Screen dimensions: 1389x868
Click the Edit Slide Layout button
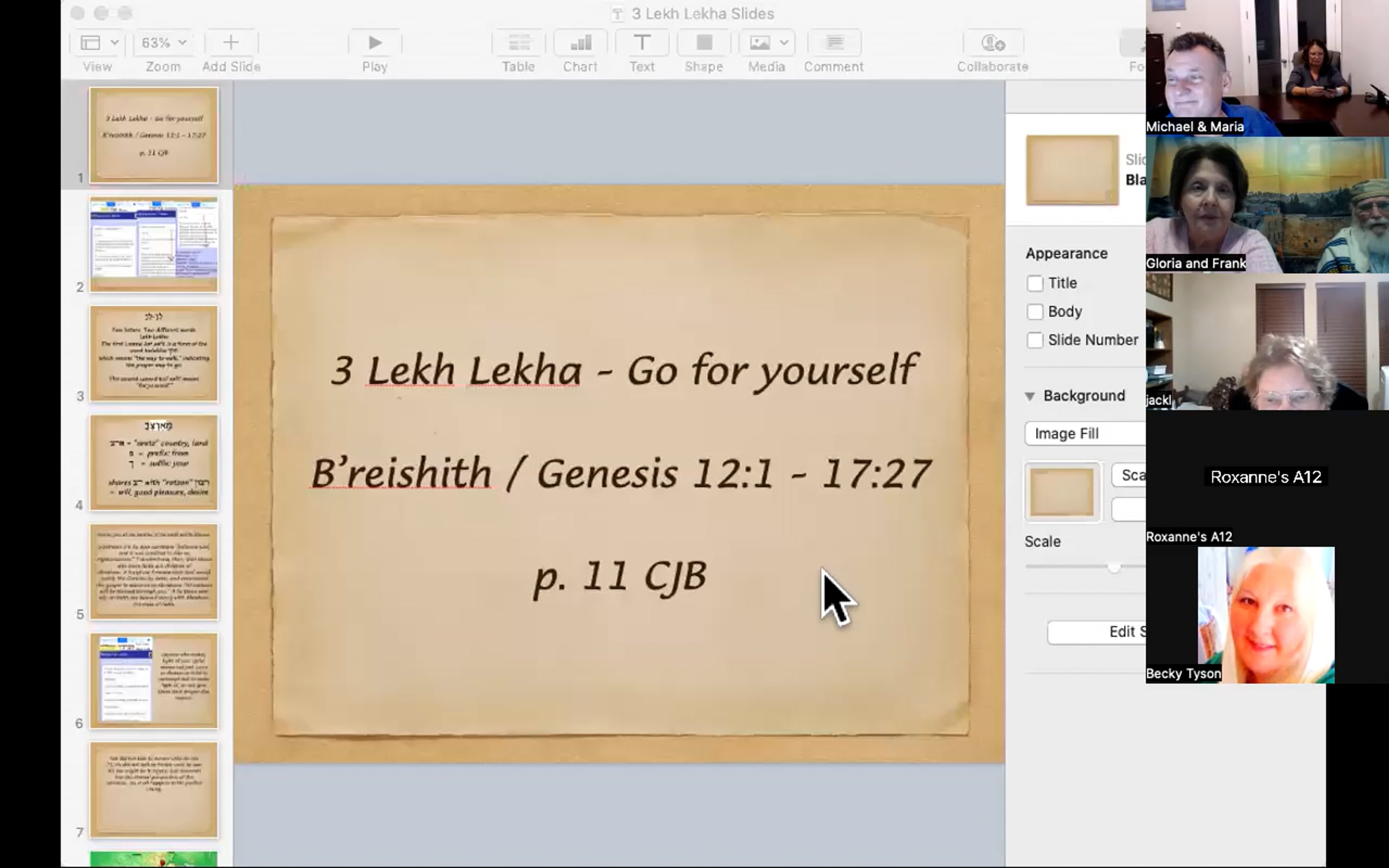click(x=1097, y=632)
